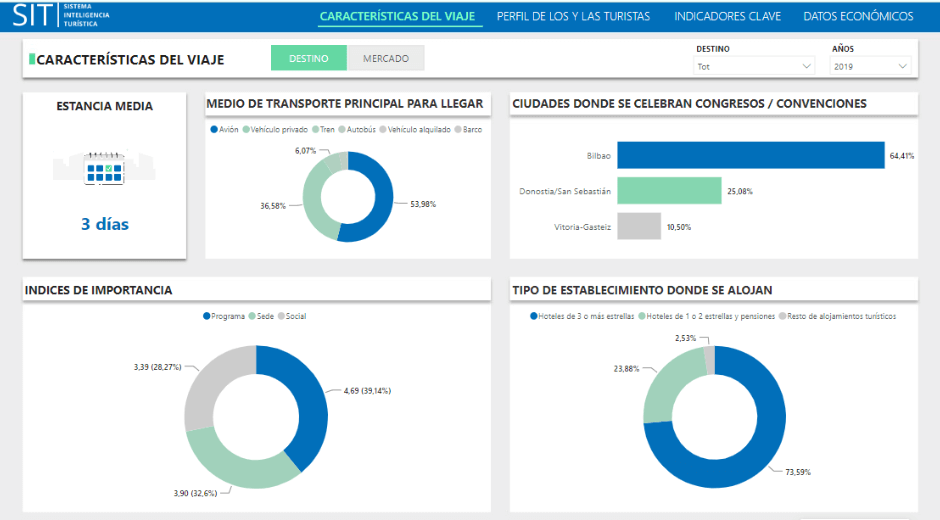
Task: Click Hoteles de 3 o más estrellas legend dot
Action: (x=533, y=316)
